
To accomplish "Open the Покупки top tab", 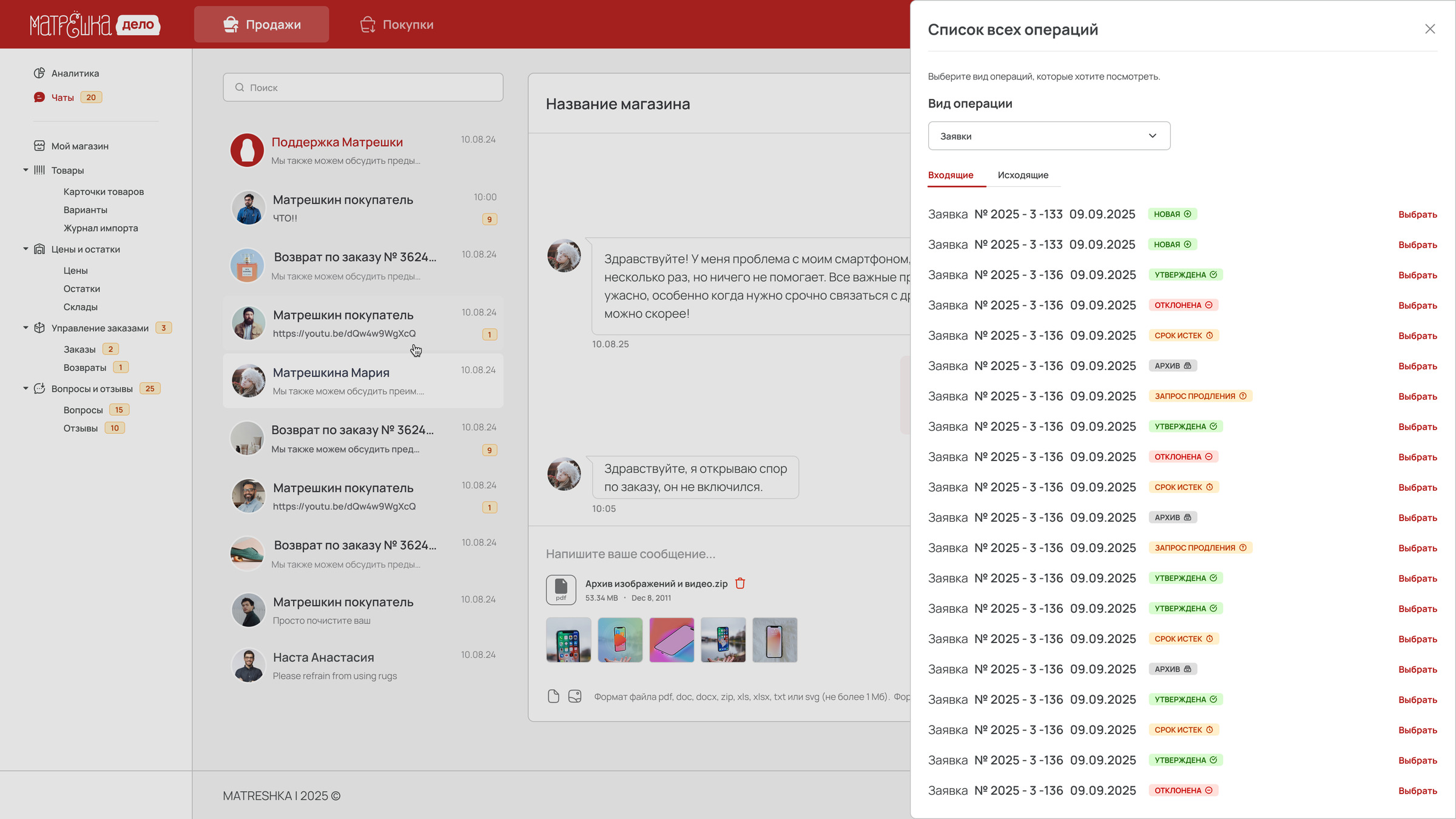I will 397,24.
